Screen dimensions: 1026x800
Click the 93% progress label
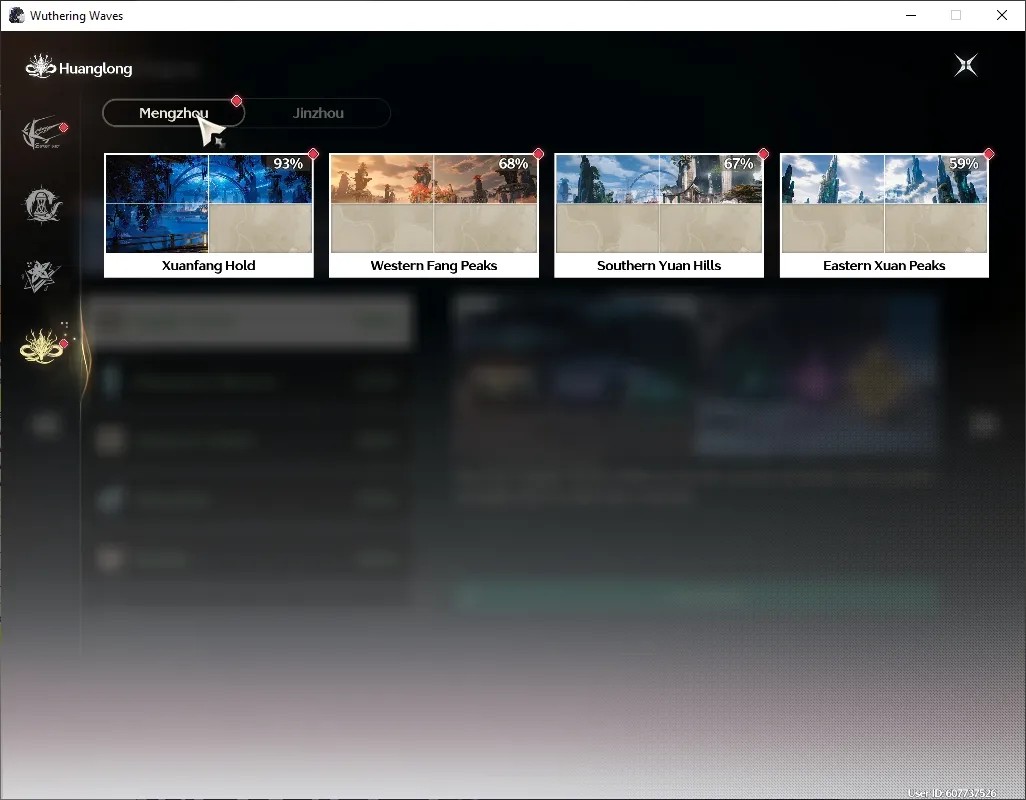[288, 164]
